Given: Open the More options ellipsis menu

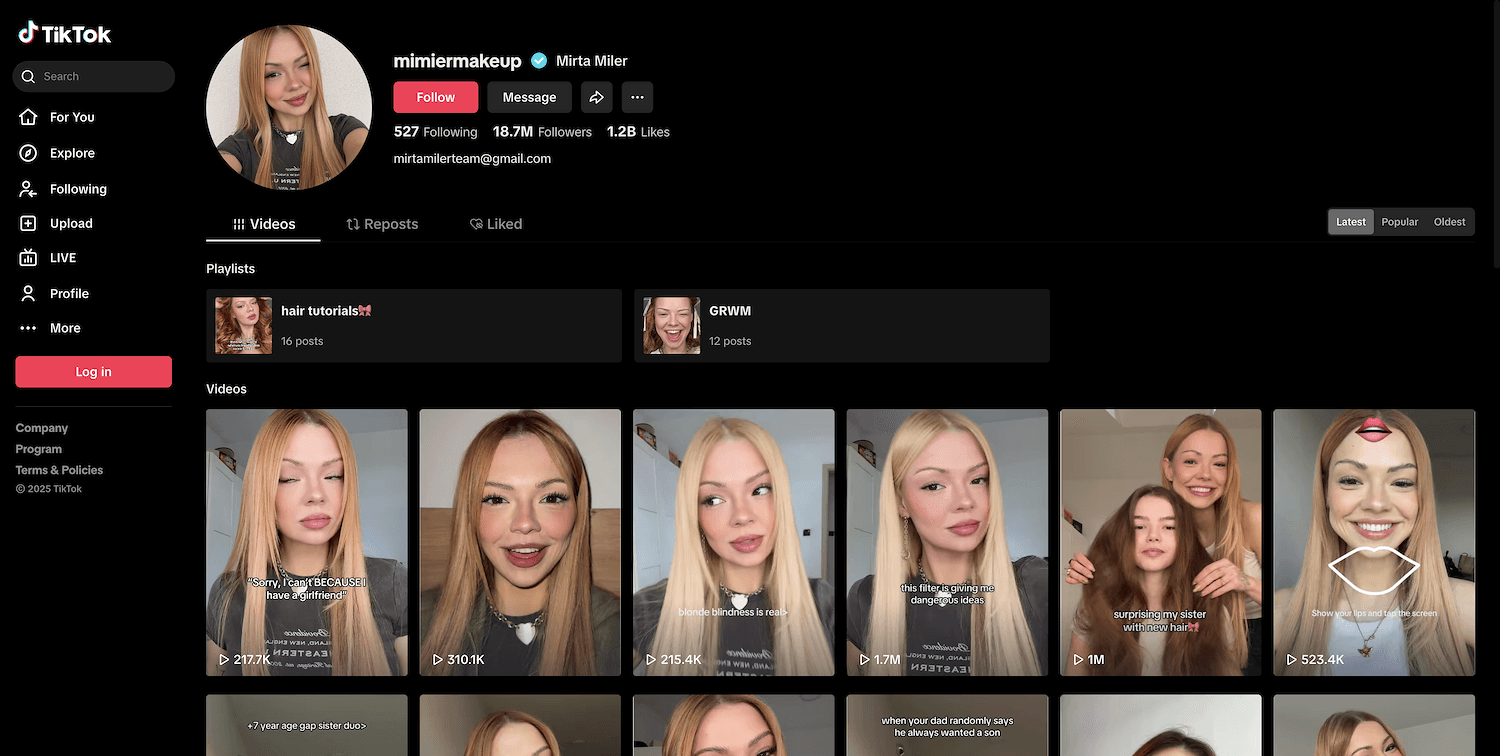Looking at the screenshot, I should pyautogui.click(x=637, y=97).
